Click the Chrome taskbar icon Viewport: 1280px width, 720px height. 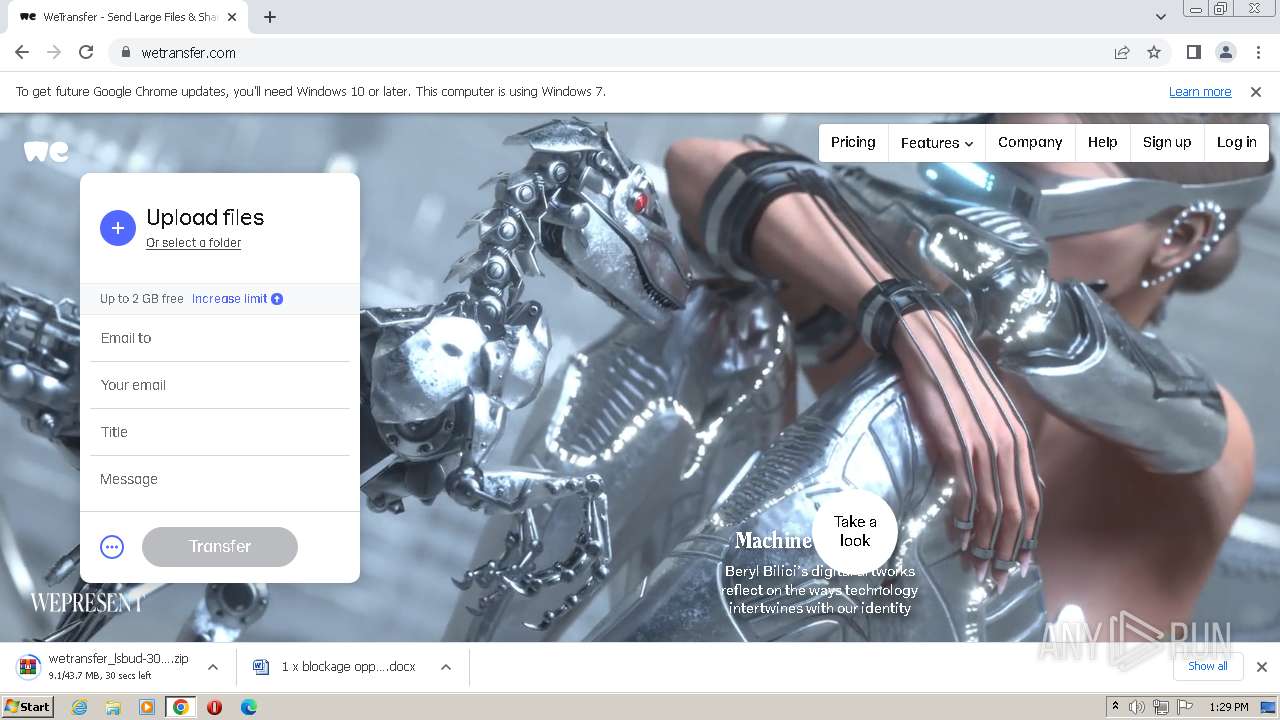pyautogui.click(x=181, y=707)
